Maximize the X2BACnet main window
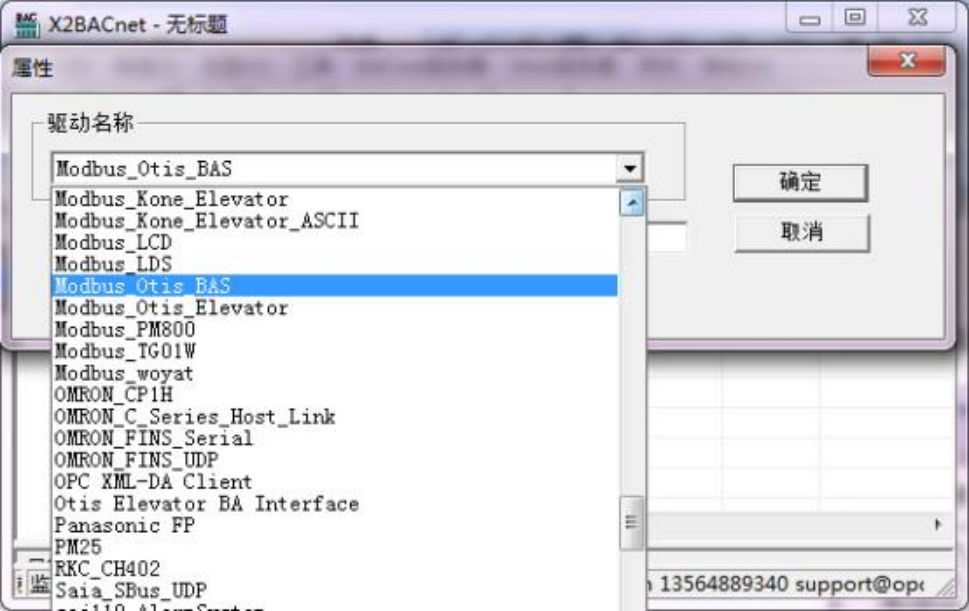The image size is (969, 611). tap(855, 17)
